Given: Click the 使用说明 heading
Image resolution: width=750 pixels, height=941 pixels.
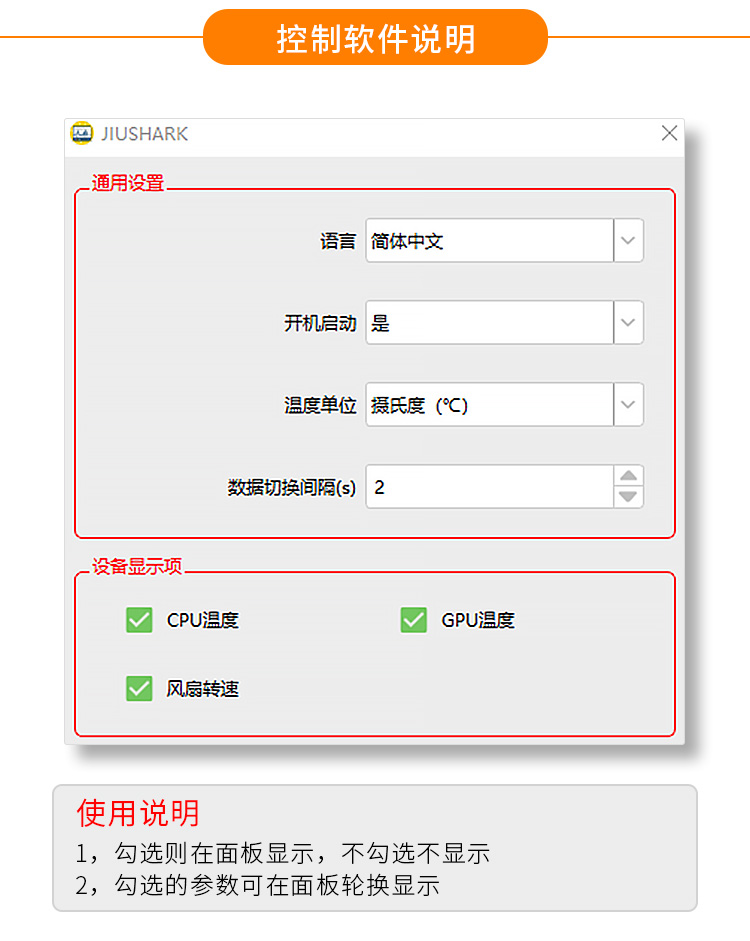Looking at the screenshot, I should 137,814.
